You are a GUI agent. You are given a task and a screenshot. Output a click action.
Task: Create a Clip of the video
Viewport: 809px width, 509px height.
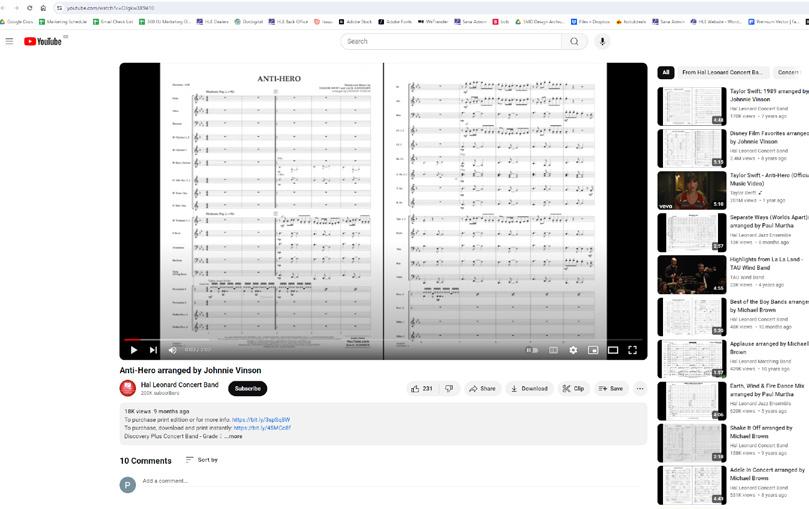click(573, 388)
